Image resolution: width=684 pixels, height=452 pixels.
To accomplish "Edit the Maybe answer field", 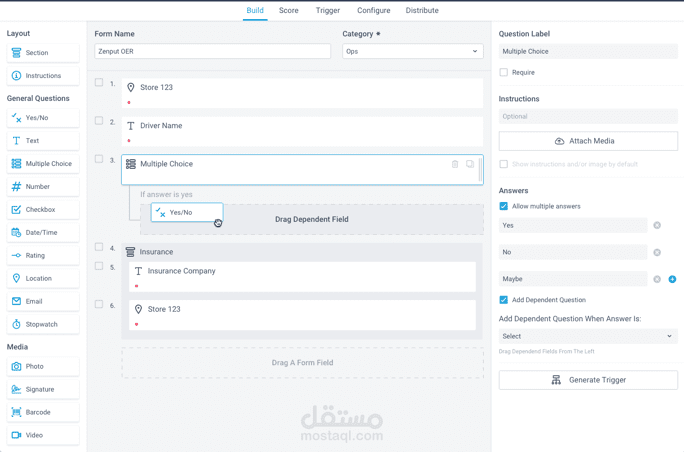I will coord(573,279).
